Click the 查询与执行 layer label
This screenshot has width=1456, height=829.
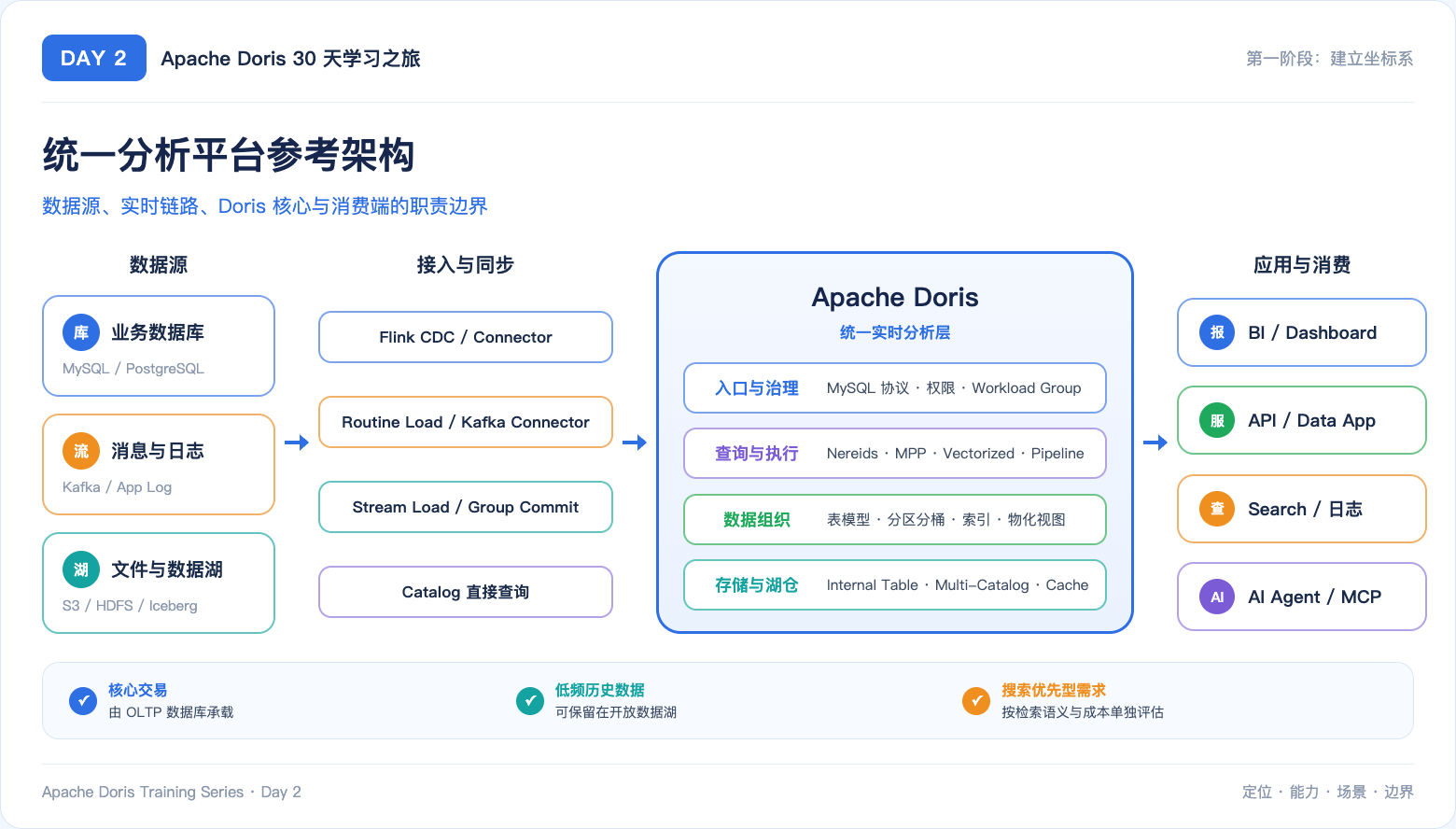(757, 454)
